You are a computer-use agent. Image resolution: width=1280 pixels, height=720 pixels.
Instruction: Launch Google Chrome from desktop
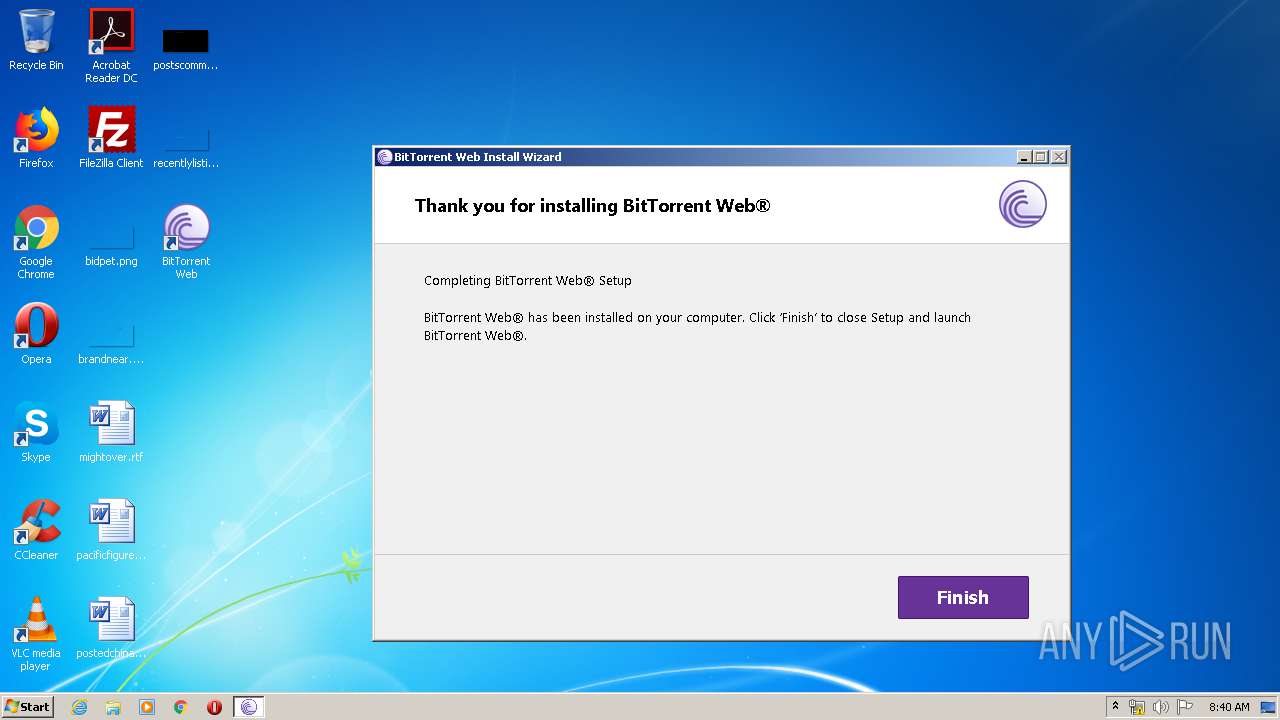[x=36, y=242]
